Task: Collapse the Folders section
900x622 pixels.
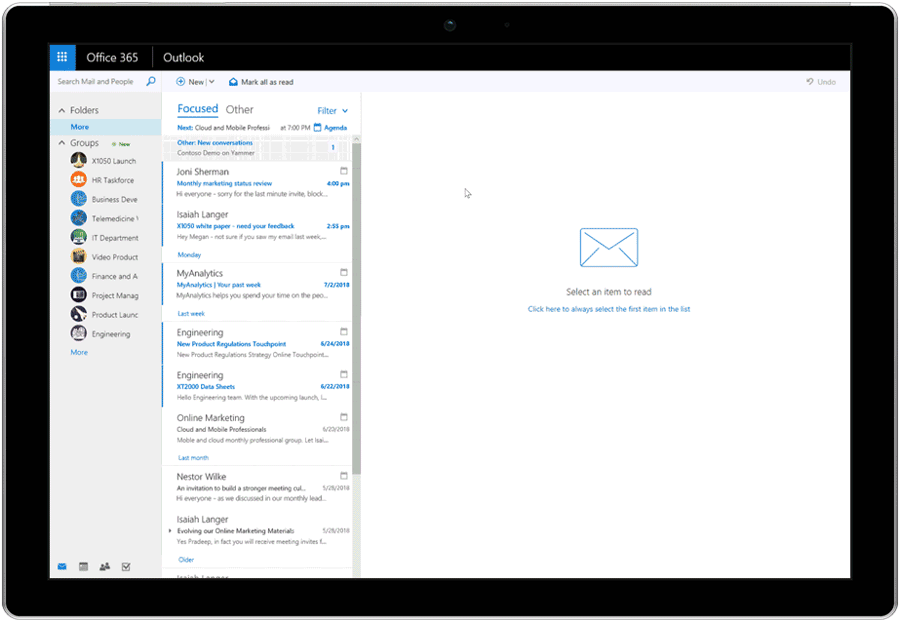Action: [x=63, y=110]
